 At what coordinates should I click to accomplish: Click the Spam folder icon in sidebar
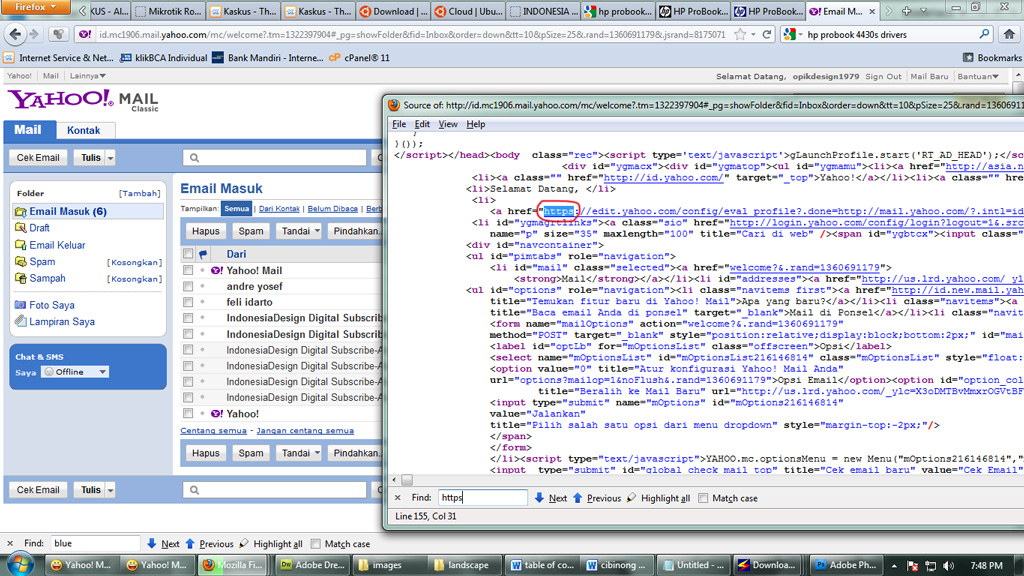tap(21, 262)
